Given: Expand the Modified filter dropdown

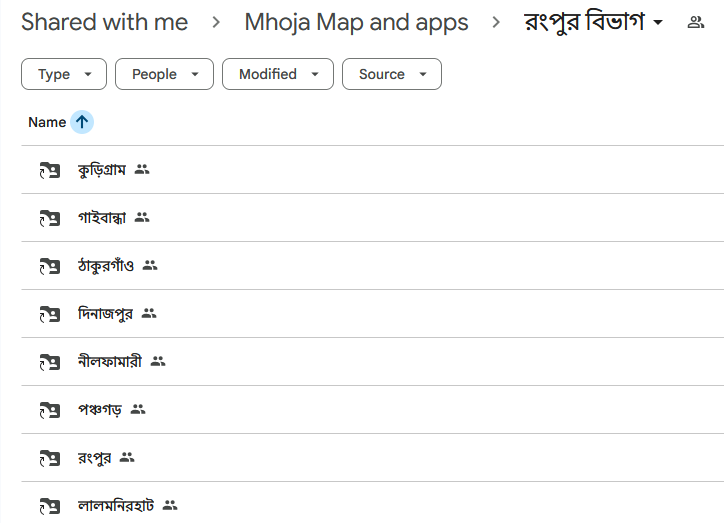Looking at the screenshot, I should tap(278, 74).
